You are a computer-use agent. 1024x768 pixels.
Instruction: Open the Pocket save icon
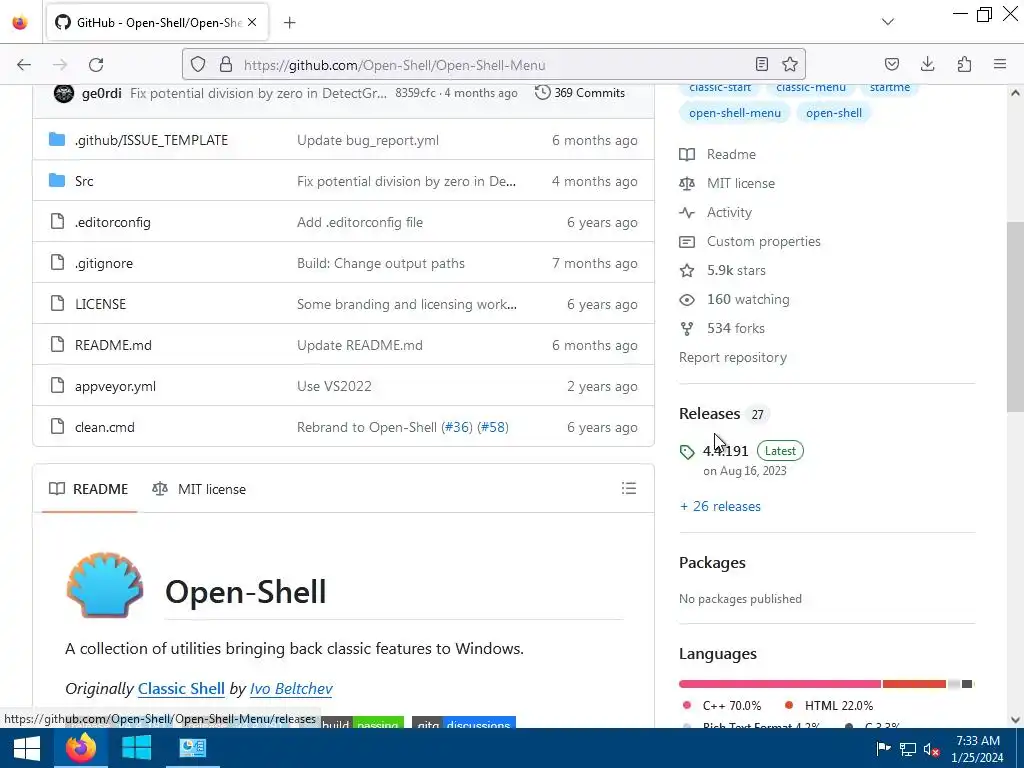click(891, 64)
